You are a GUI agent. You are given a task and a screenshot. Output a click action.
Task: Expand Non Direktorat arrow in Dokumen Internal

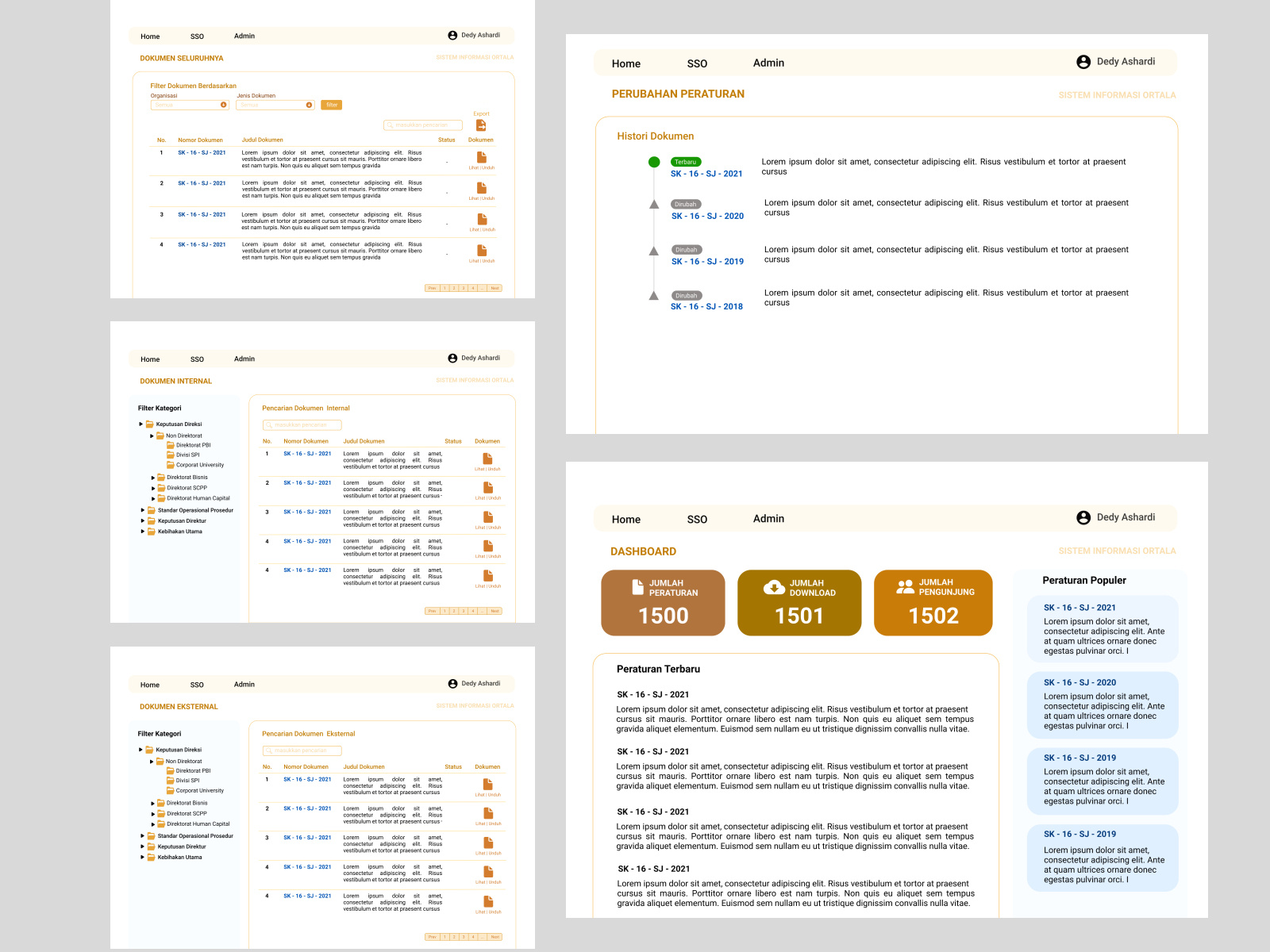pos(152,436)
